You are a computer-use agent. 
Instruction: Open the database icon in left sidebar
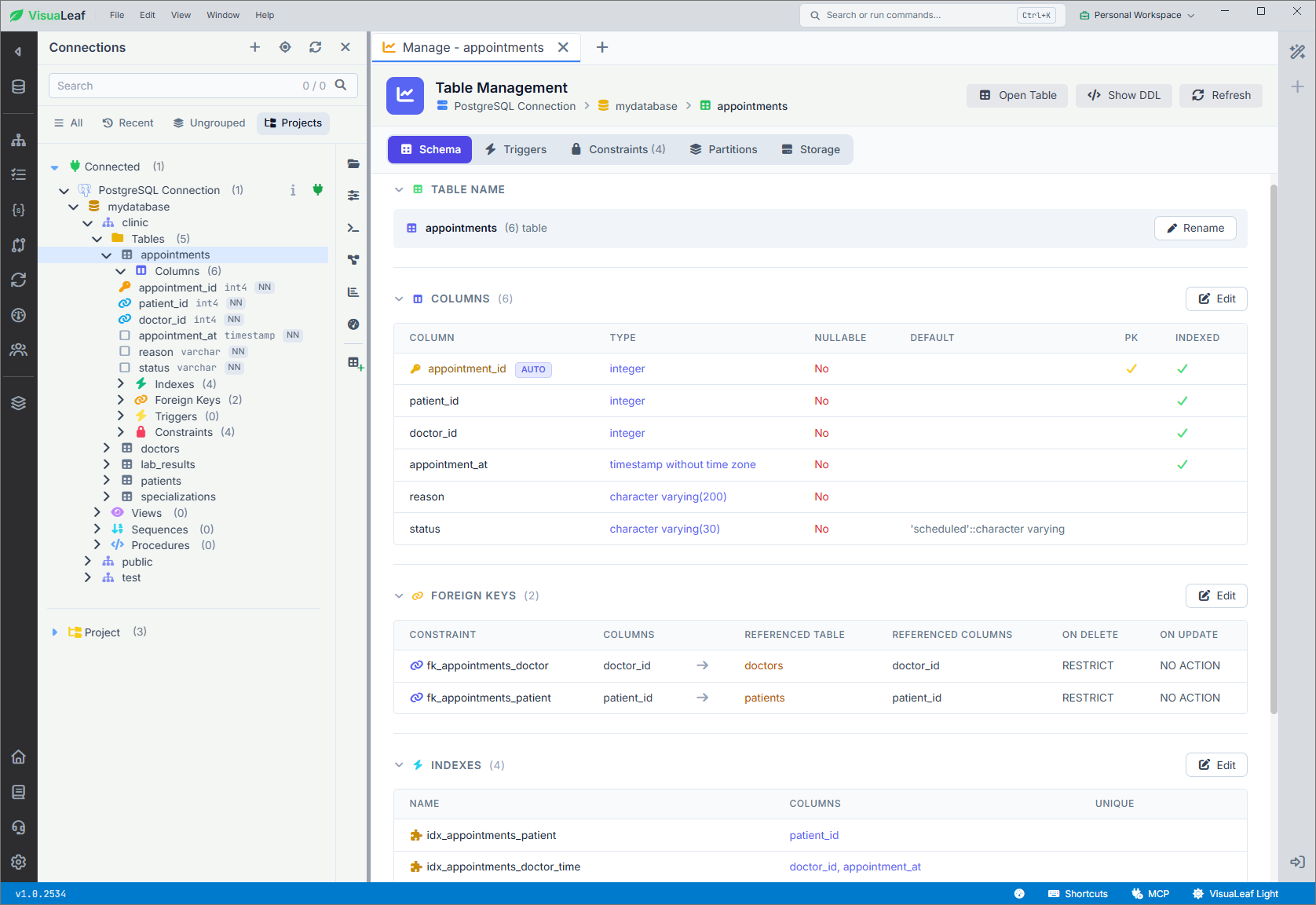coord(19,86)
